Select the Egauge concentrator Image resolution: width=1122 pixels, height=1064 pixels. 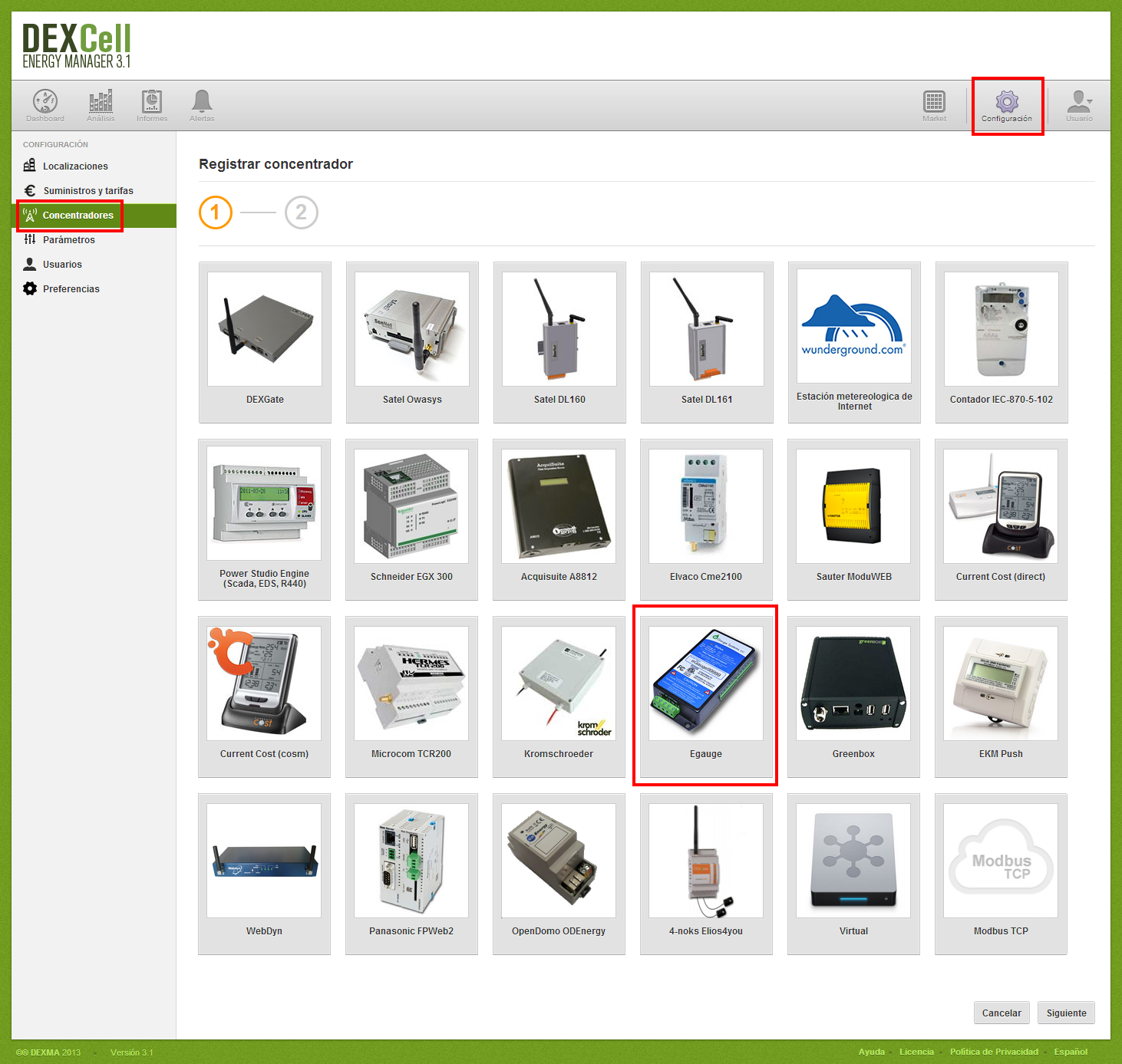(x=706, y=697)
